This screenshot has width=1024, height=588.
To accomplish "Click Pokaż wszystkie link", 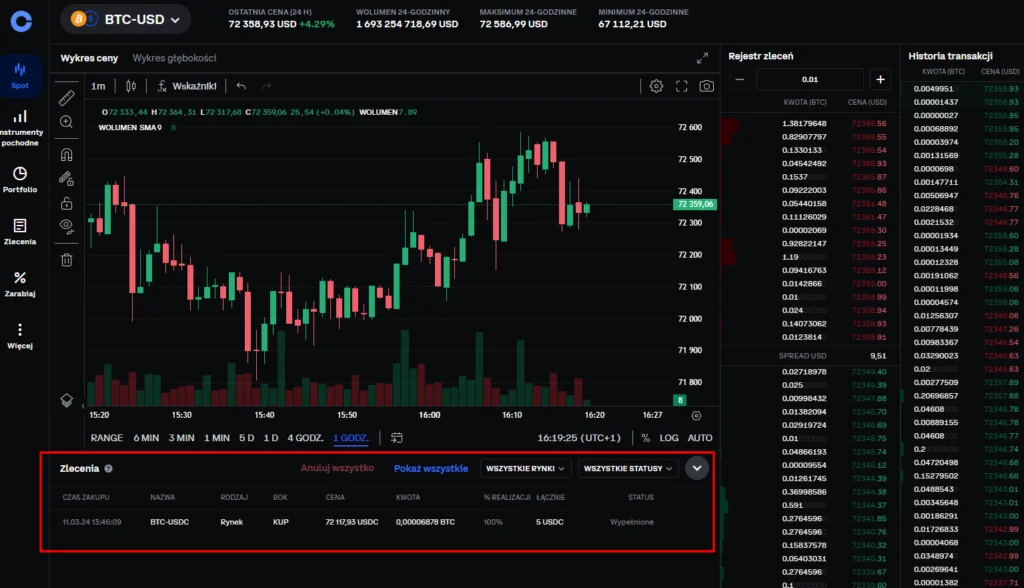I will click(x=431, y=468).
